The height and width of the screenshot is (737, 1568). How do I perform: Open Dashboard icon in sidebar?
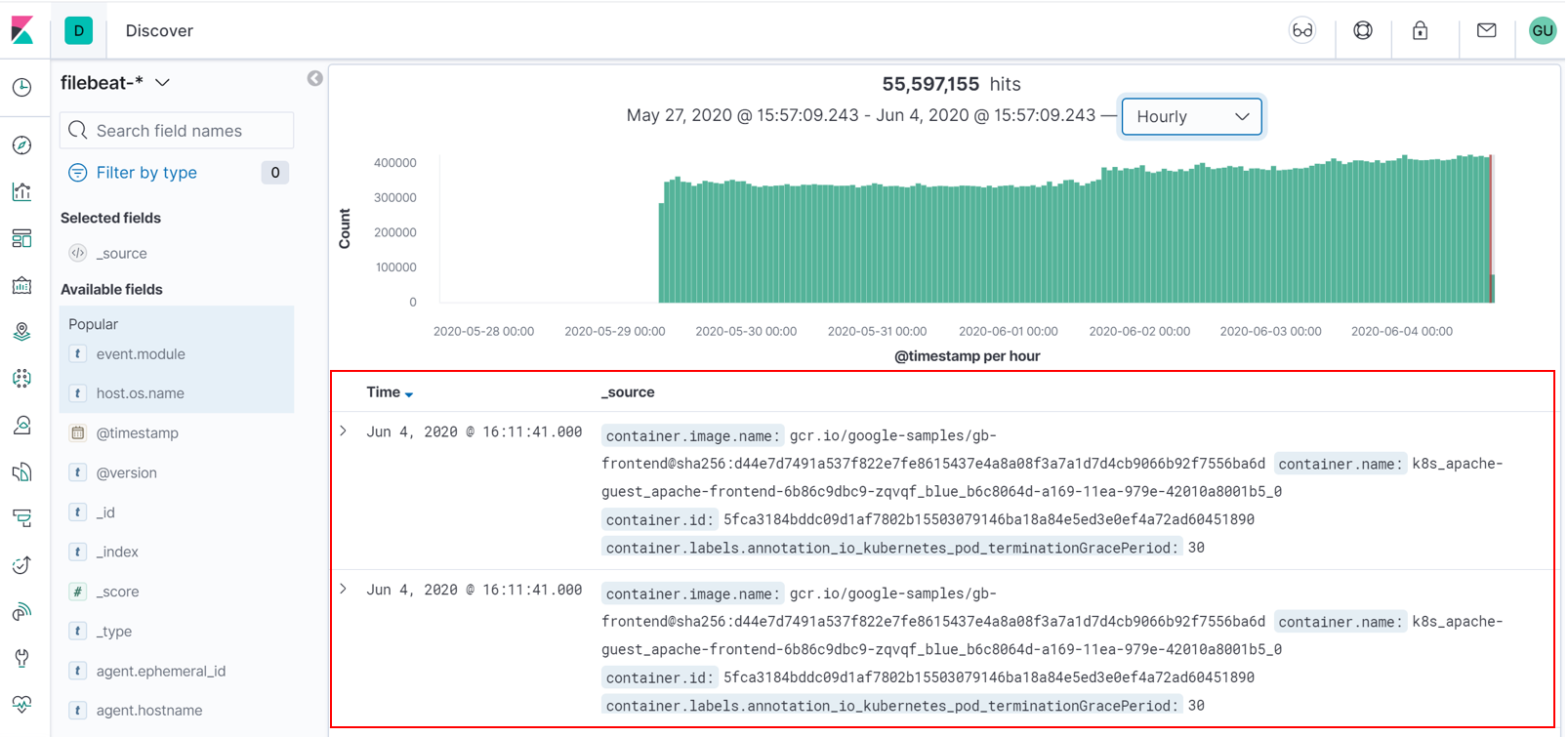click(22, 238)
